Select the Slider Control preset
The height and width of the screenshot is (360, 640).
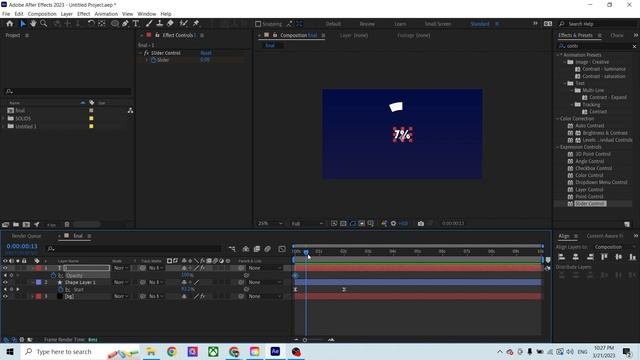(x=590, y=204)
